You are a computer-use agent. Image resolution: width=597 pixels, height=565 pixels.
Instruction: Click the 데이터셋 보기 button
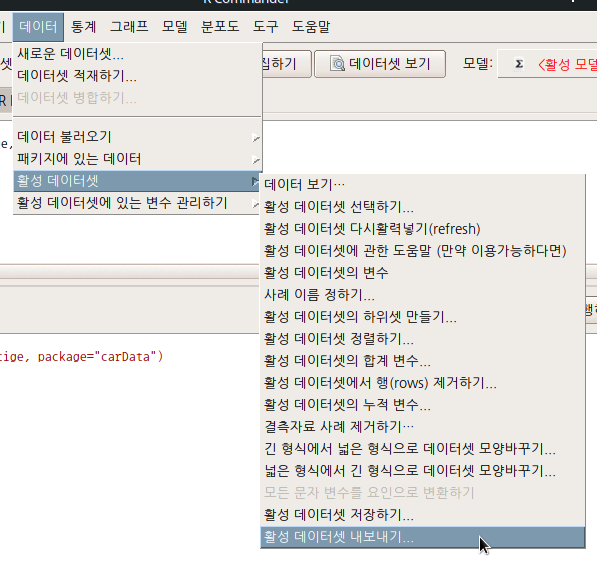pyautogui.click(x=380, y=64)
